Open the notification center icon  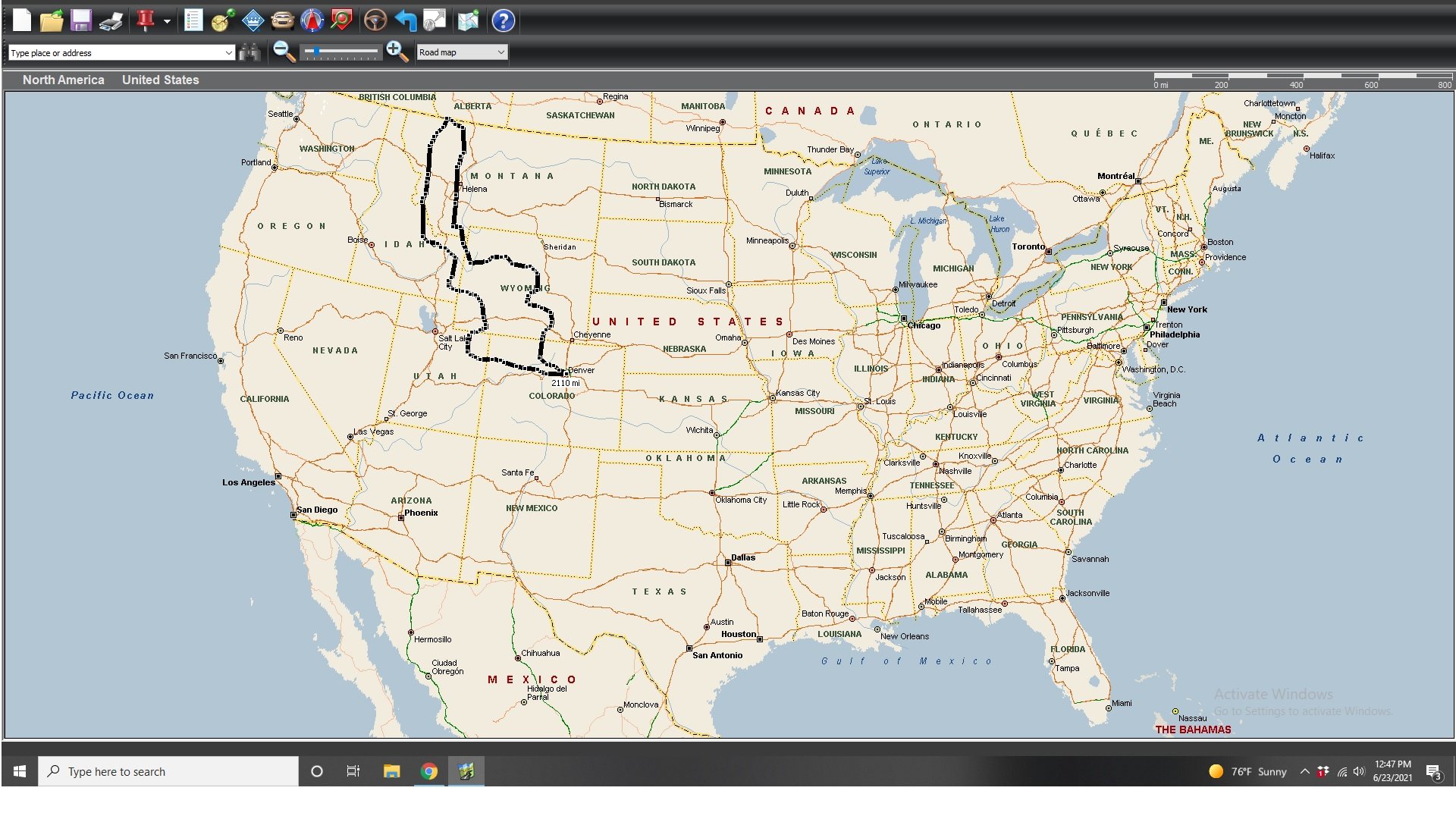click(1433, 772)
